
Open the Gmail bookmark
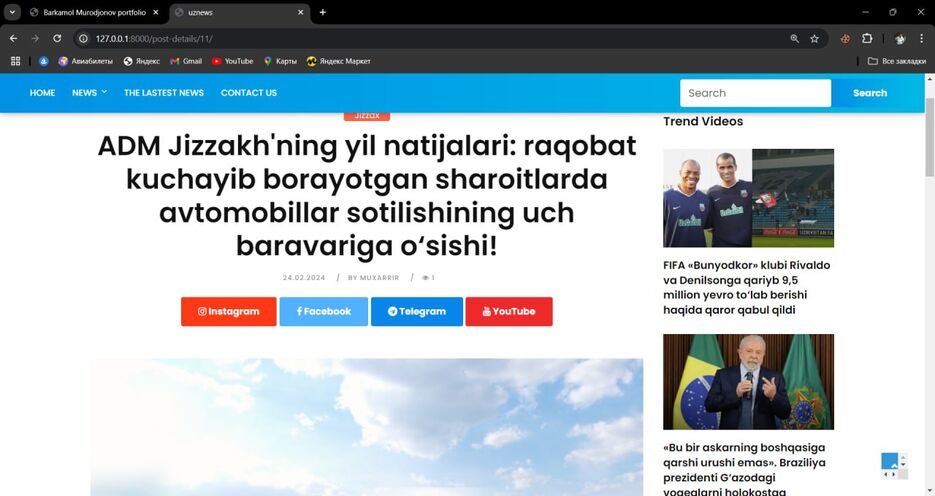coord(186,61)
